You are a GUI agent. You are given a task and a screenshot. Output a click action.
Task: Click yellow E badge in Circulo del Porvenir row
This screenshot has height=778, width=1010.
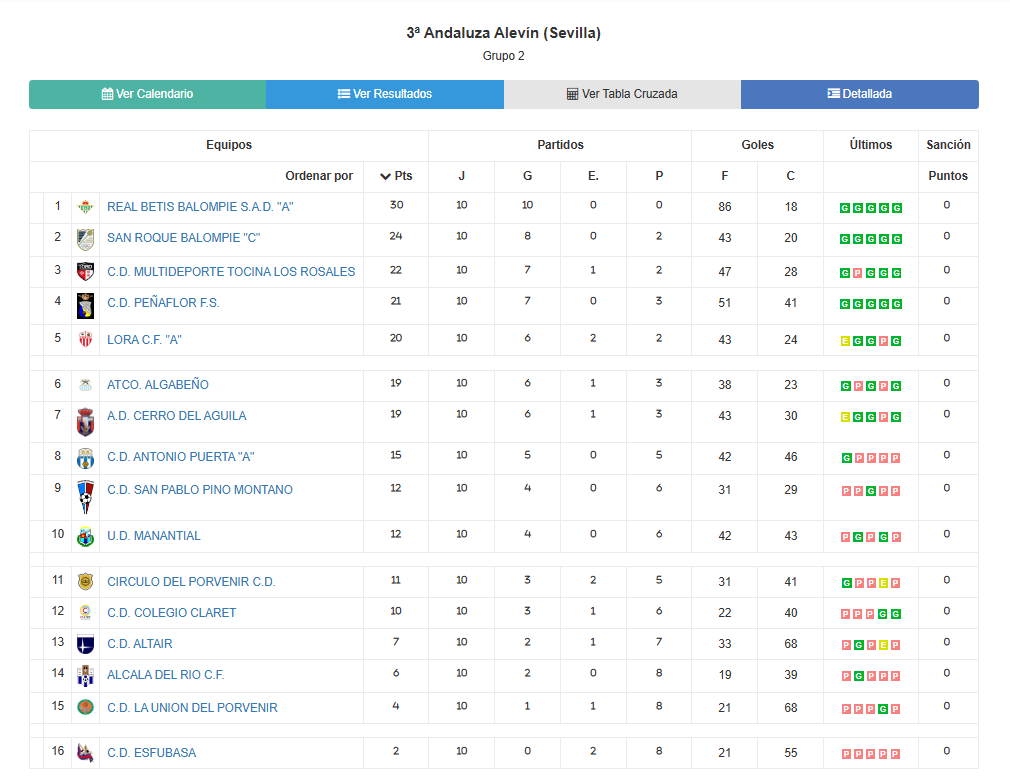click(883, 584)
